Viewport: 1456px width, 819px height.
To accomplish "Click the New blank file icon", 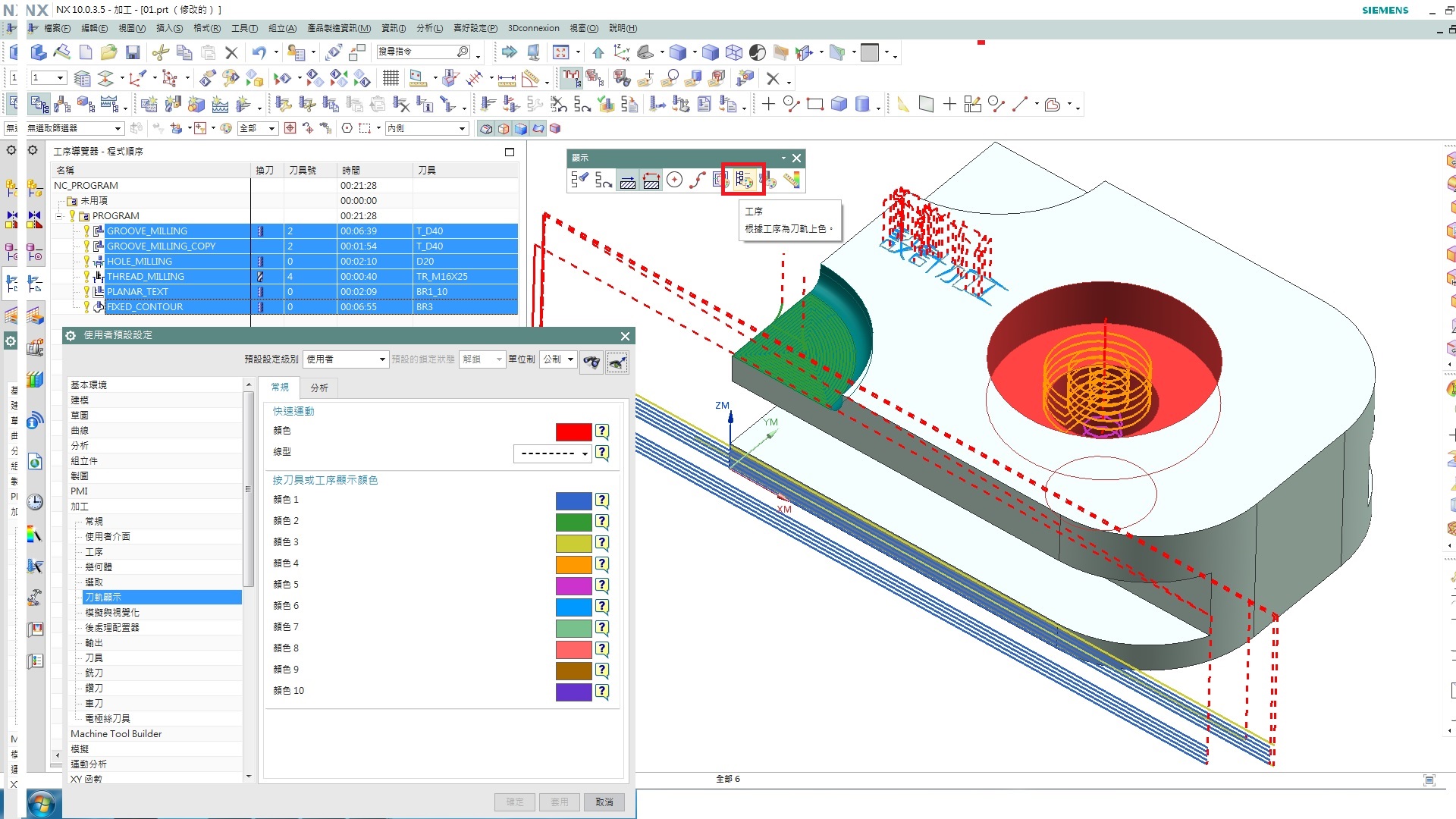I will pyautogui.click(x=86, y=52).
